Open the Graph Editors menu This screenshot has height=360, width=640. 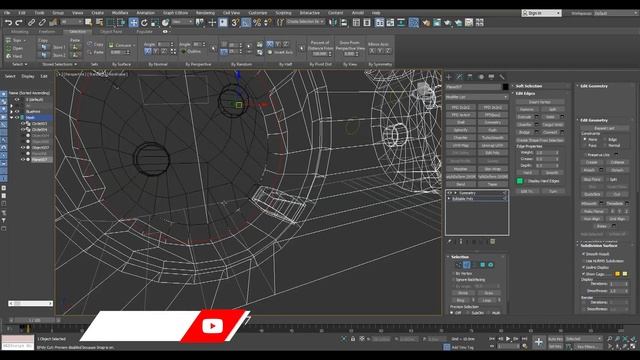coord(176,13)
